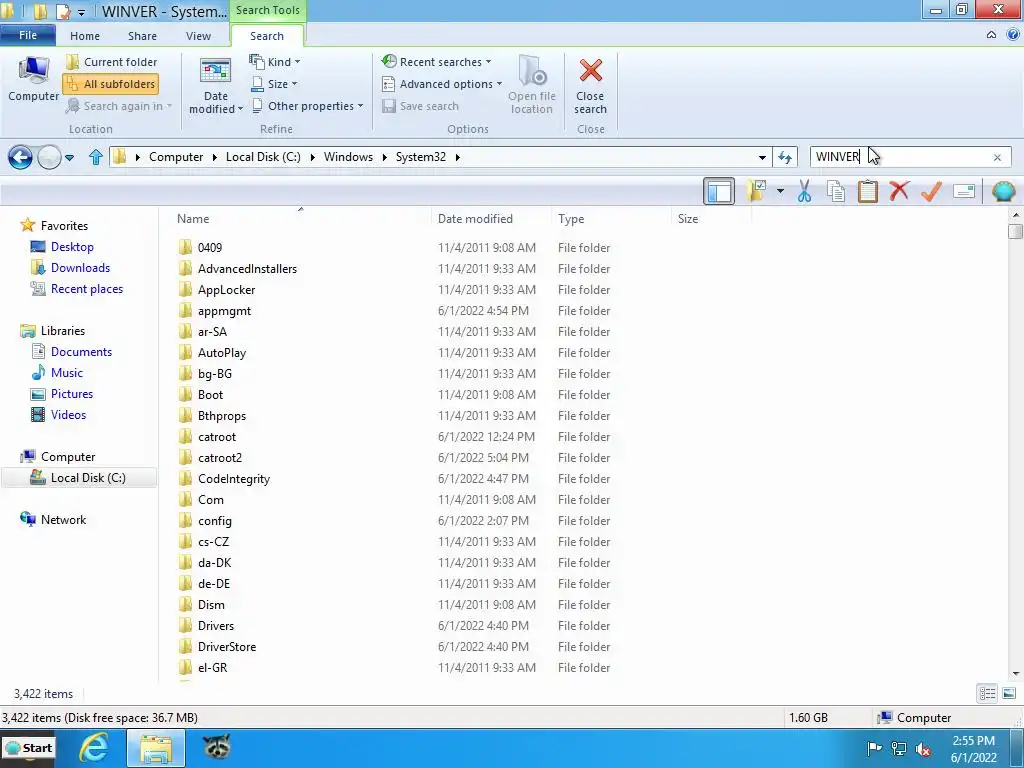Open Recent searches dropdown
This screenshot has height=768, width=1024.
coord(436,62)
